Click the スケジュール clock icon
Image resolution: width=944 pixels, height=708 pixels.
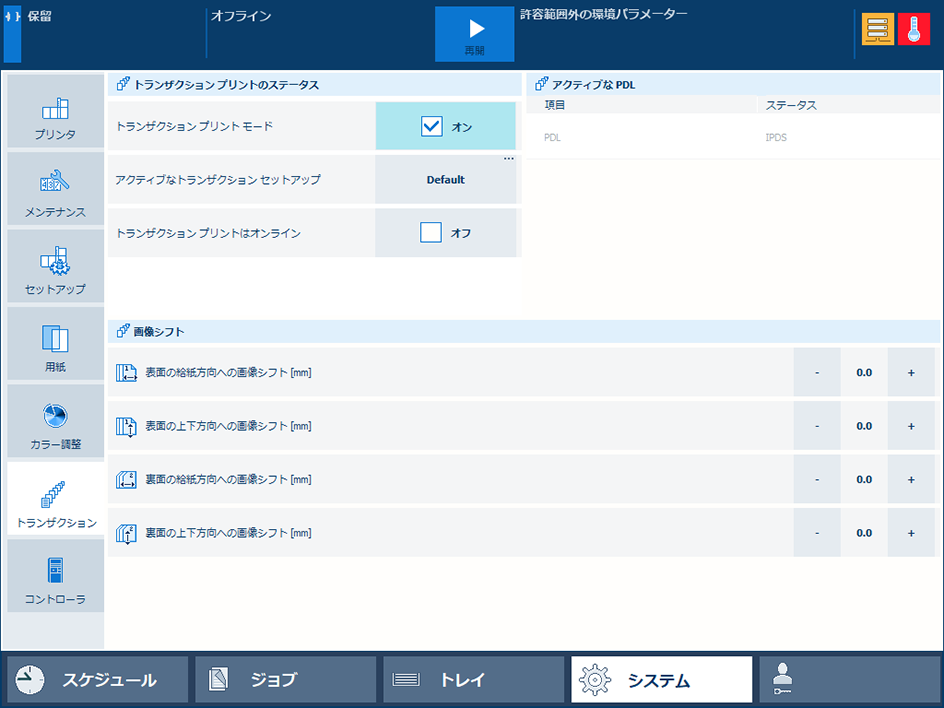tap(30, 680)
